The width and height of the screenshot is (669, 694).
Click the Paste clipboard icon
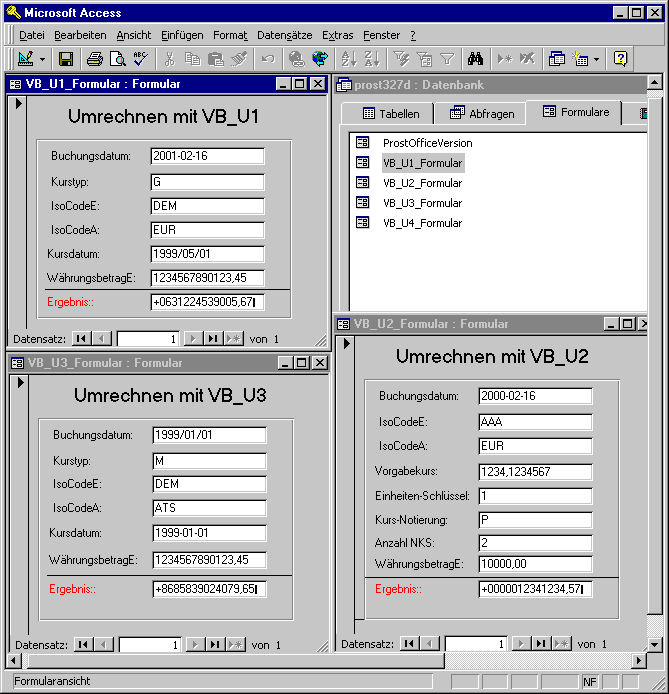(216, 59)
